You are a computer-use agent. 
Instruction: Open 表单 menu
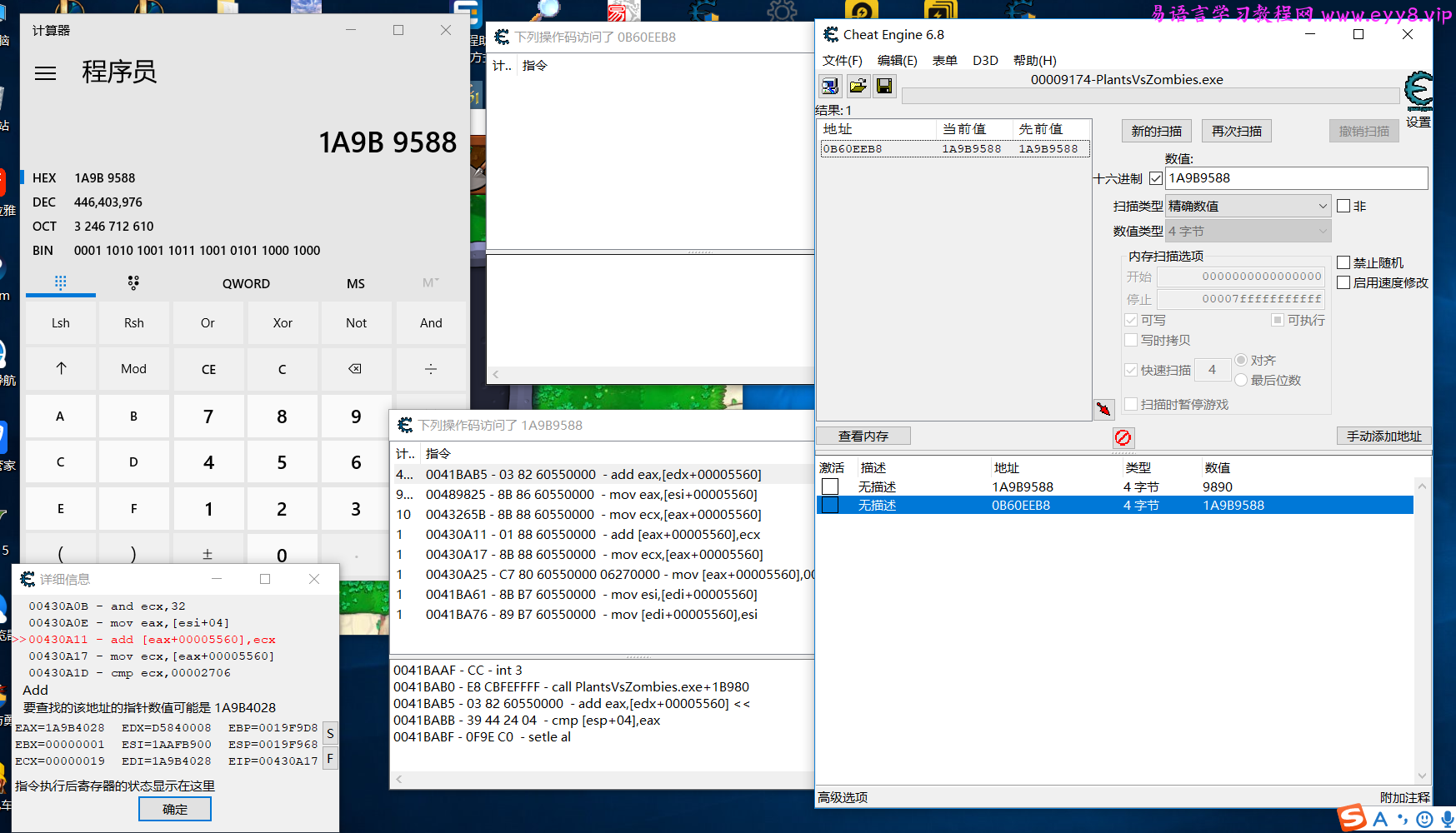click(944, 60)
